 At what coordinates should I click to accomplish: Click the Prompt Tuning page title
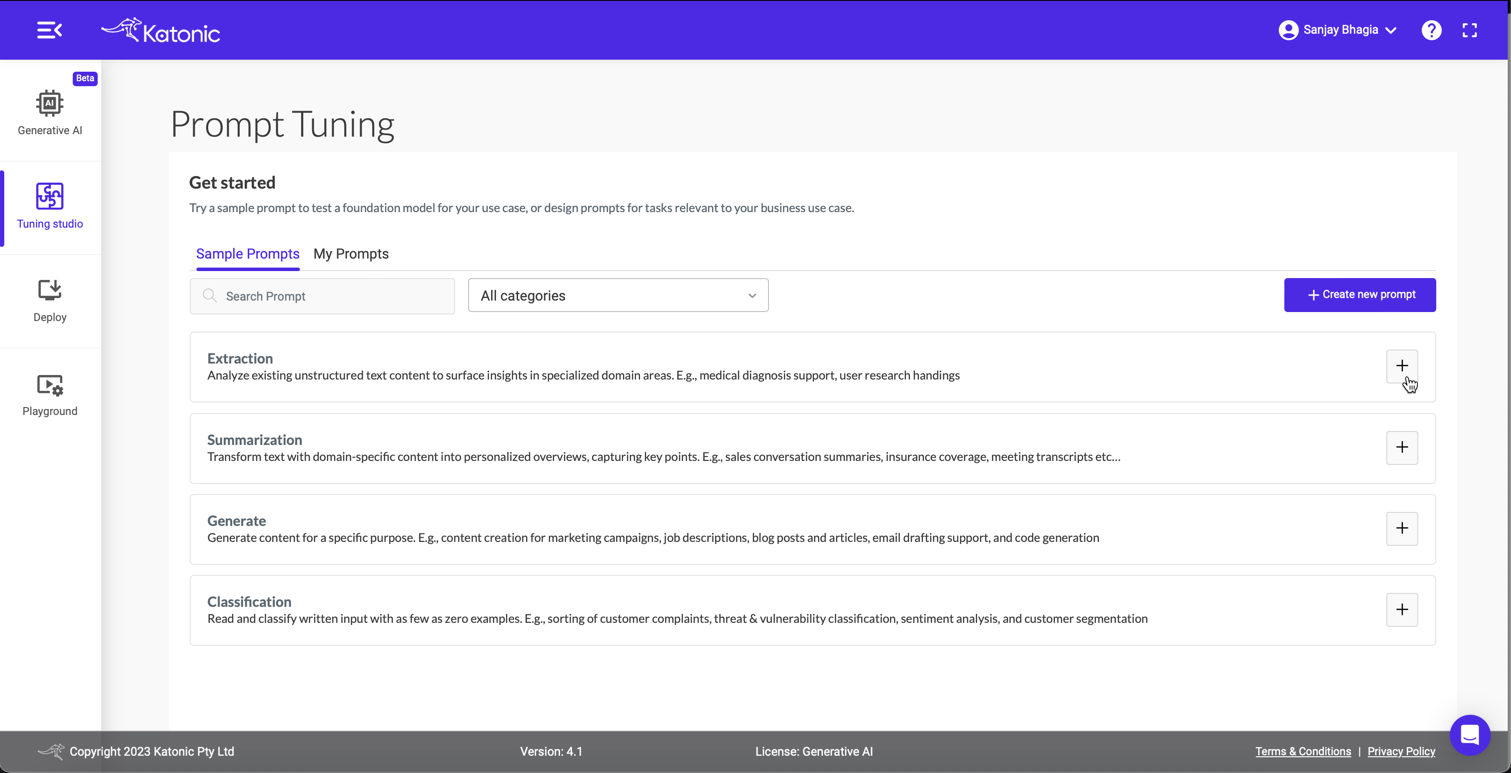282,124
